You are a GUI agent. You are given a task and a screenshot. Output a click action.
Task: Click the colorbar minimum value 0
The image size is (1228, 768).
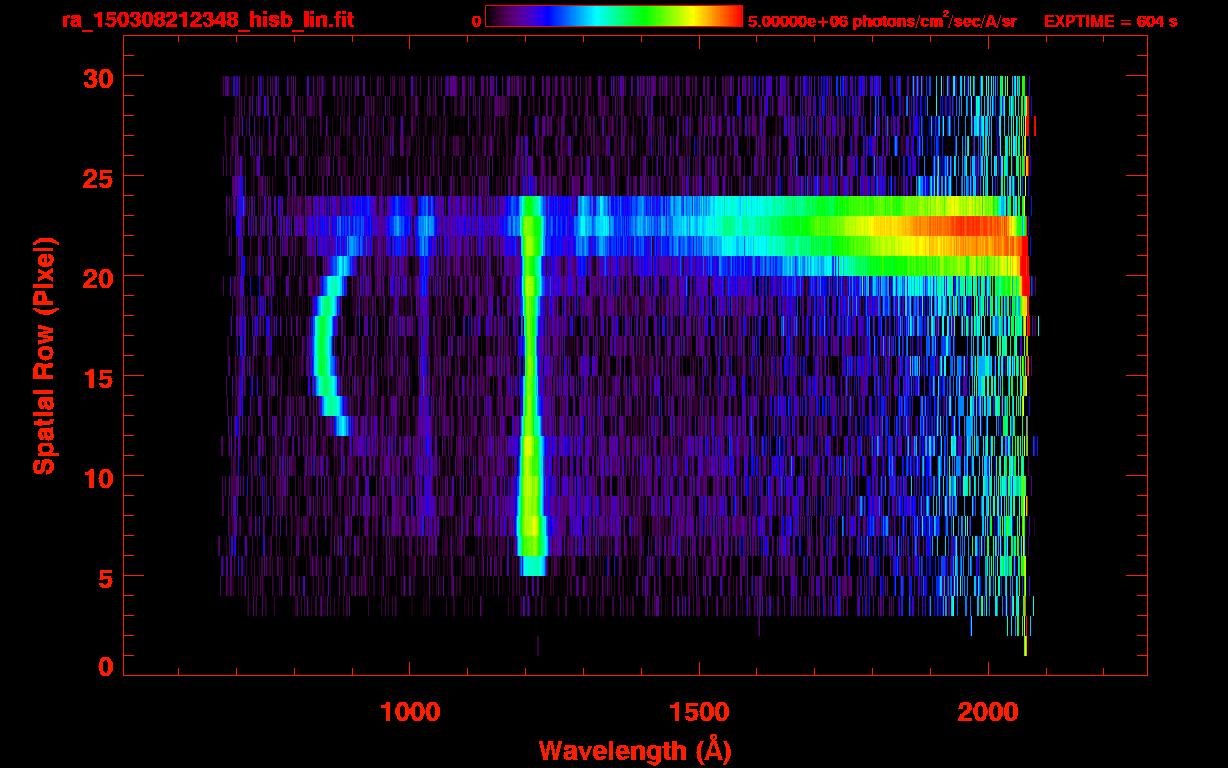tap(476, 21)
